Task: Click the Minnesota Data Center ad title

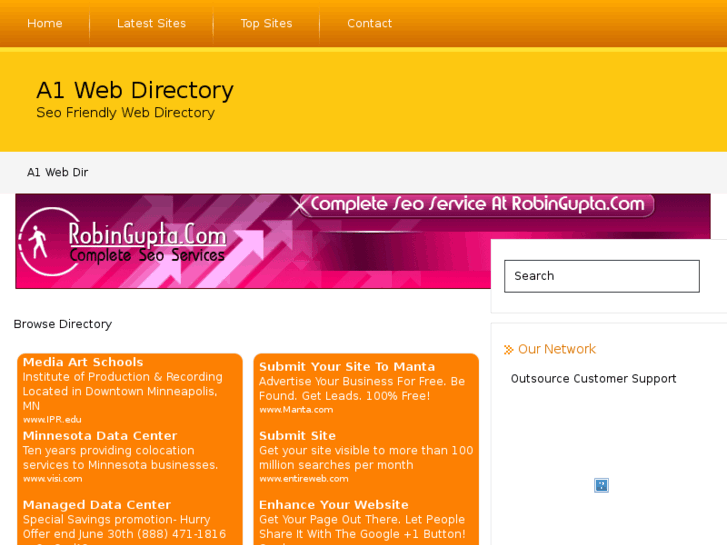Action: coord(100,436)
